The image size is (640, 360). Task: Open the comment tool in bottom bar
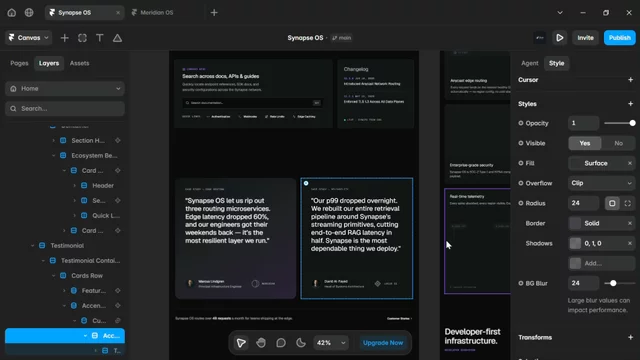click(x=281, y=343)
